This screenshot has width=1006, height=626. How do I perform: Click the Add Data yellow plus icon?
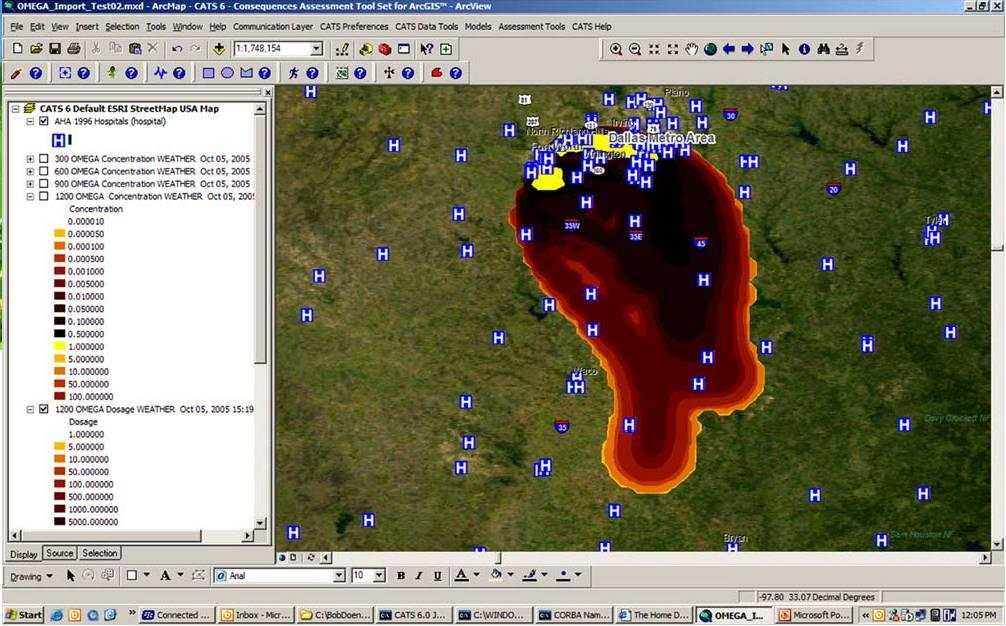(x=219, y=49)
